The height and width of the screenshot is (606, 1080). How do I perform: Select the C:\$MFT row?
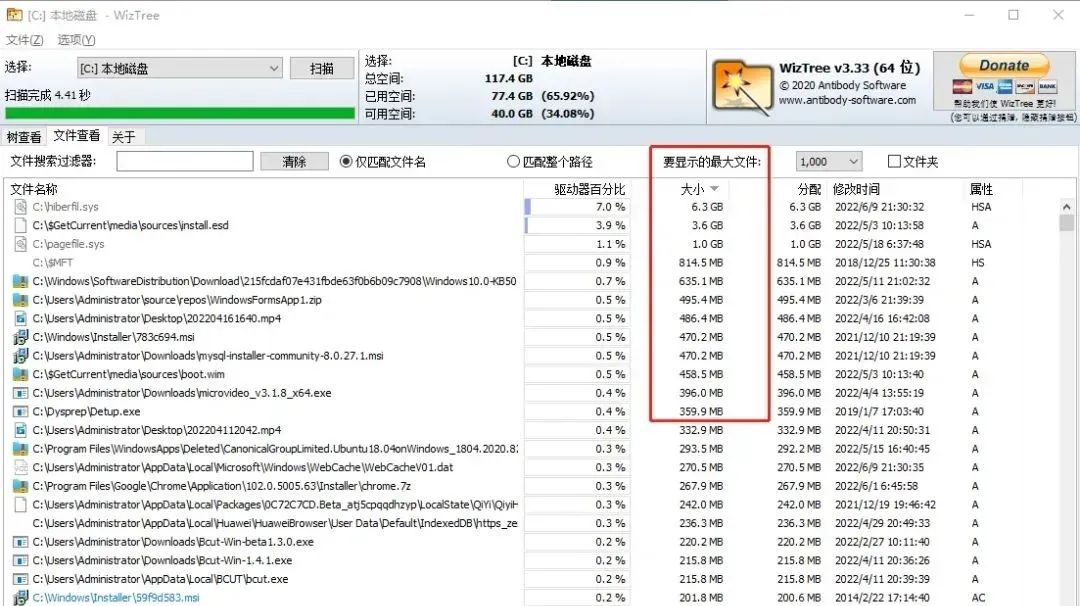[x=530, y=262]
